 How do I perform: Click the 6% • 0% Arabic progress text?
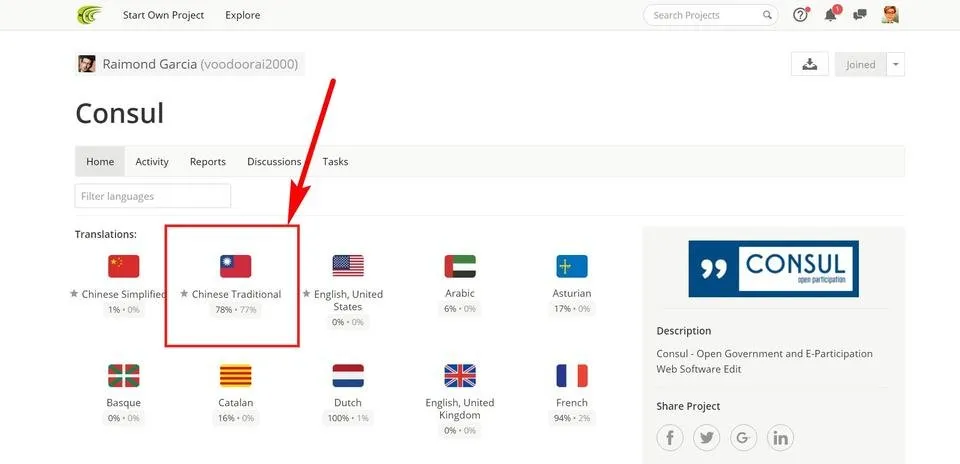[x=460, y=309]
